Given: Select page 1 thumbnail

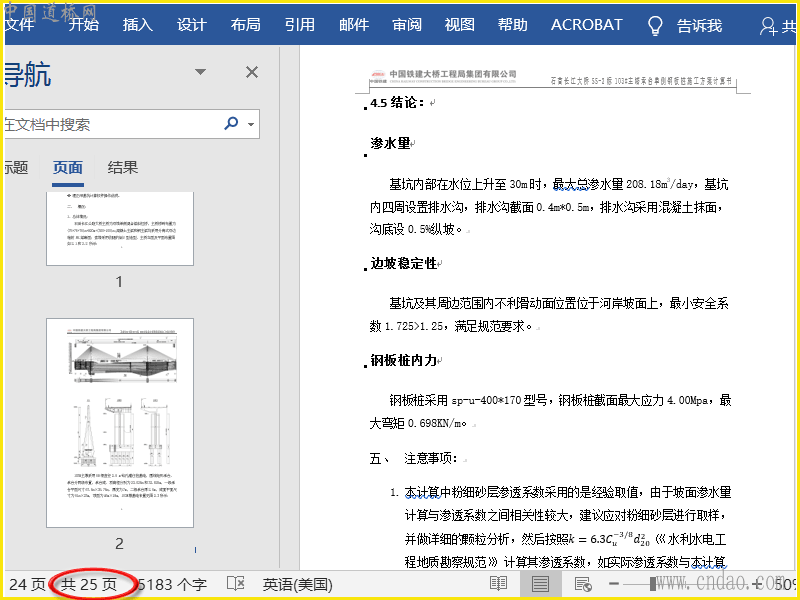Looking at the screenshot, I should click(120, 229).
